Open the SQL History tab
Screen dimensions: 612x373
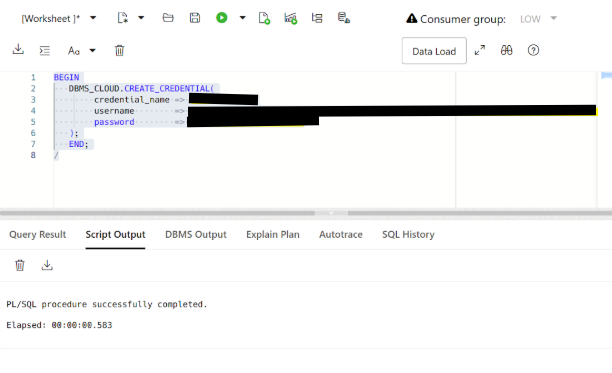pyautogui.click(x=408, y=234)
